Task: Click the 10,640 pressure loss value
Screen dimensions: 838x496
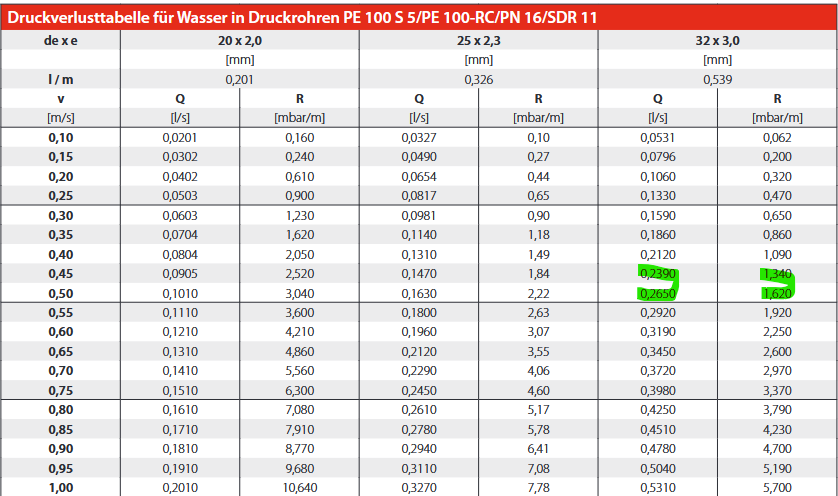Action: pyautogui.click(x=299, y=487)
